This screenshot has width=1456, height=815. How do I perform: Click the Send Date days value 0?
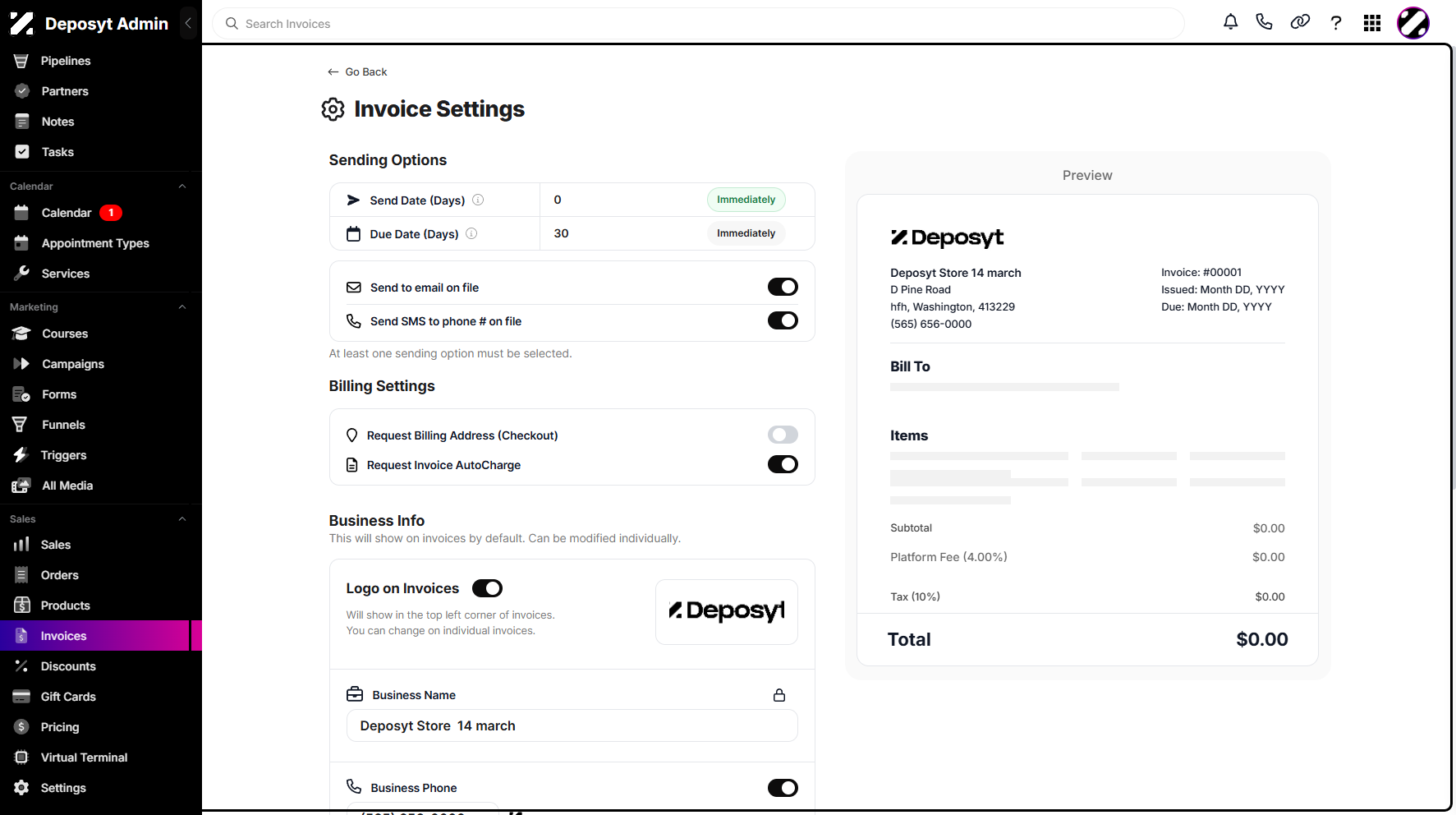click(x=558, y=200)
